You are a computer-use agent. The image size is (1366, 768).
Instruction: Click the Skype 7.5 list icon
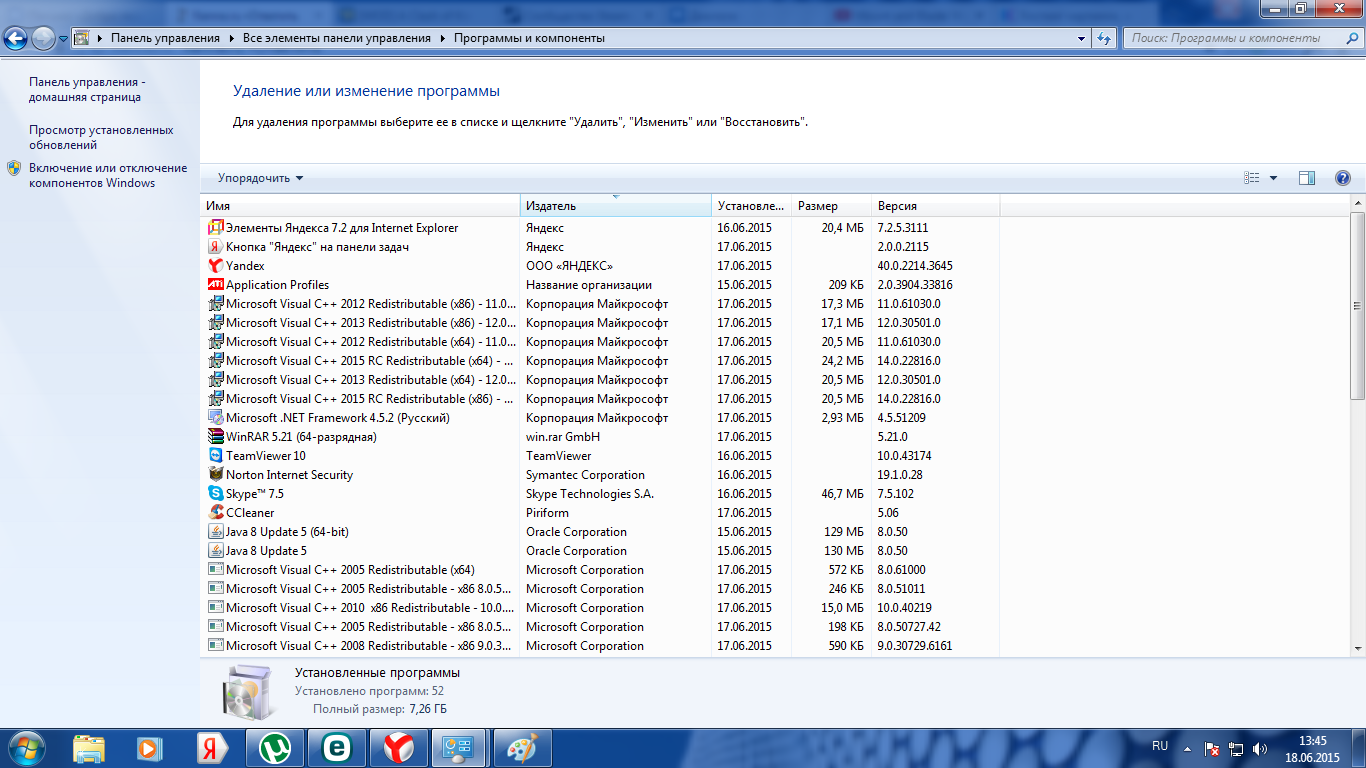215,494
